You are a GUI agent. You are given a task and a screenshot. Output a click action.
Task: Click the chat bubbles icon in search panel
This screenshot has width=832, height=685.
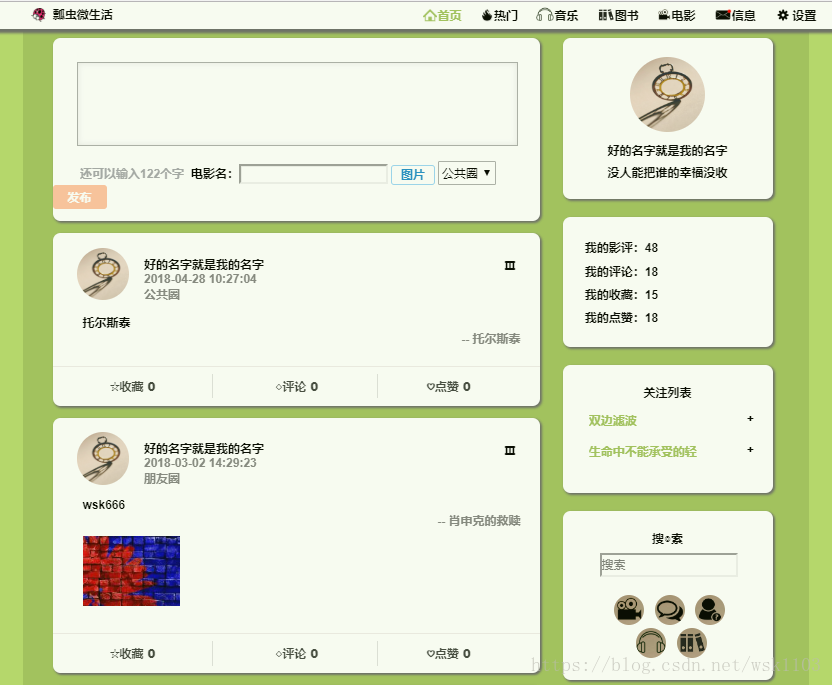(669, 610)
